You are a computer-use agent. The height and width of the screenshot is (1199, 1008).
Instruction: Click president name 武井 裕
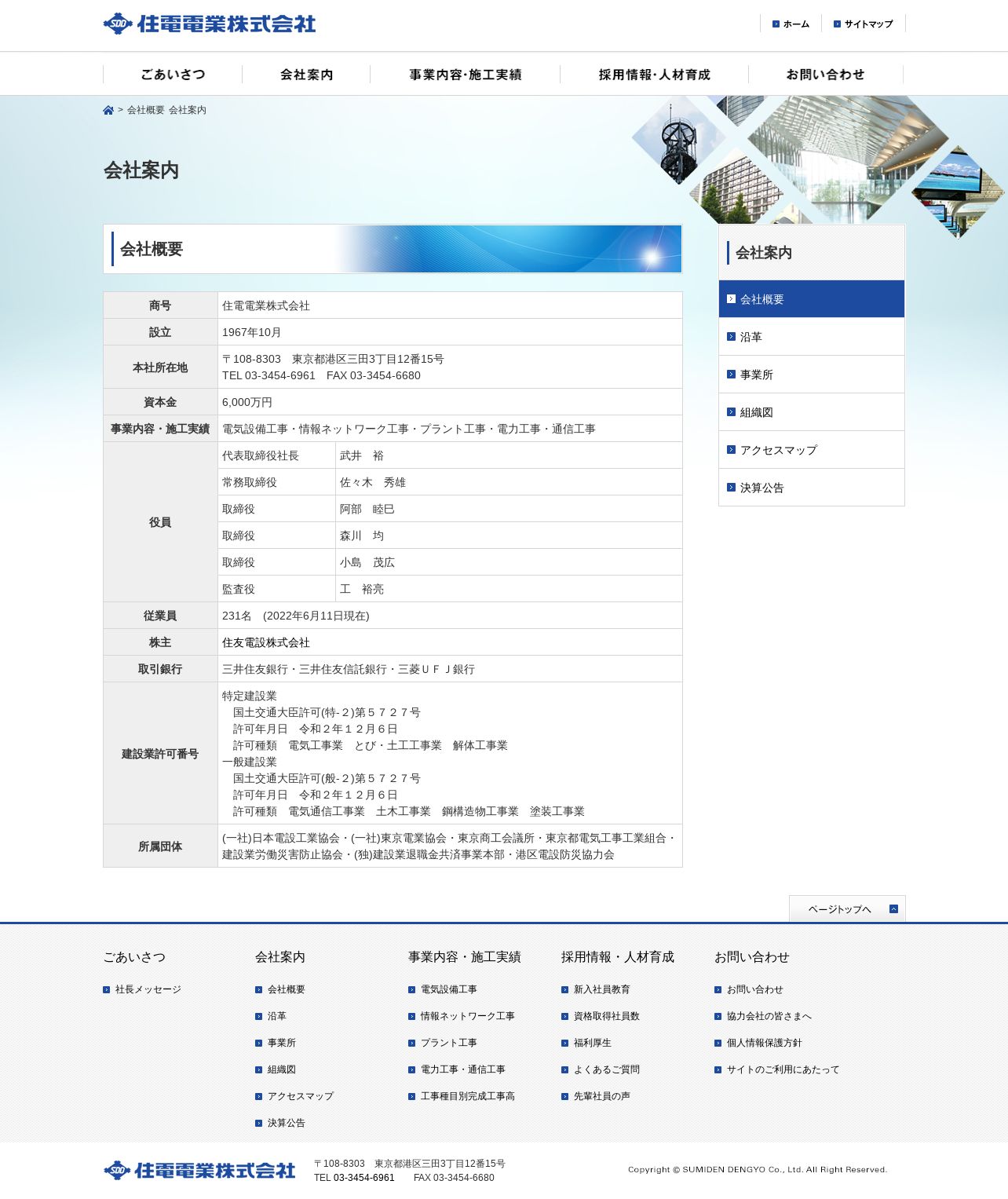coord(362,455)
